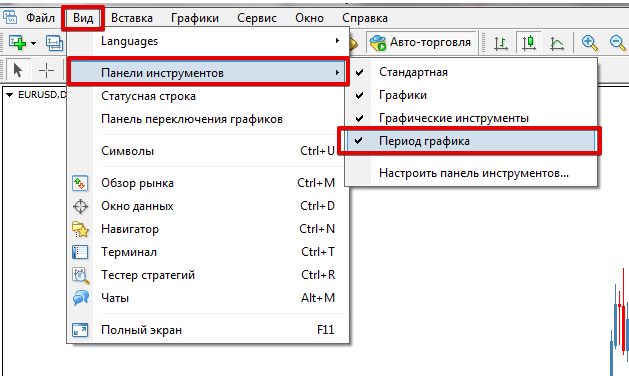Click the Чаты speech bubbles icon
Viewport: 629px width, 376px height.
point(81,298)
